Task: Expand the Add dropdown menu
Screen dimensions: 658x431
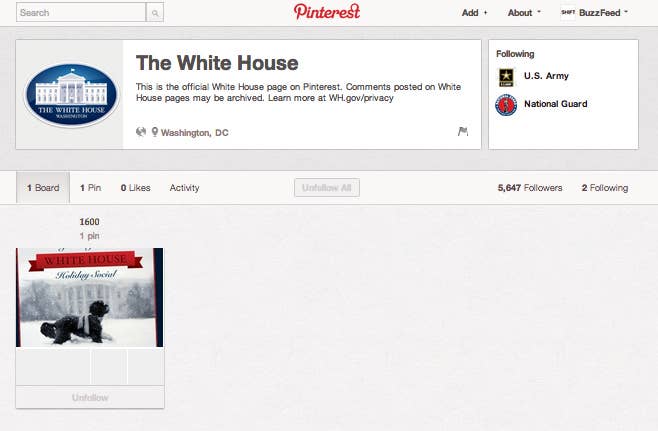Action: tap(474, 13)
